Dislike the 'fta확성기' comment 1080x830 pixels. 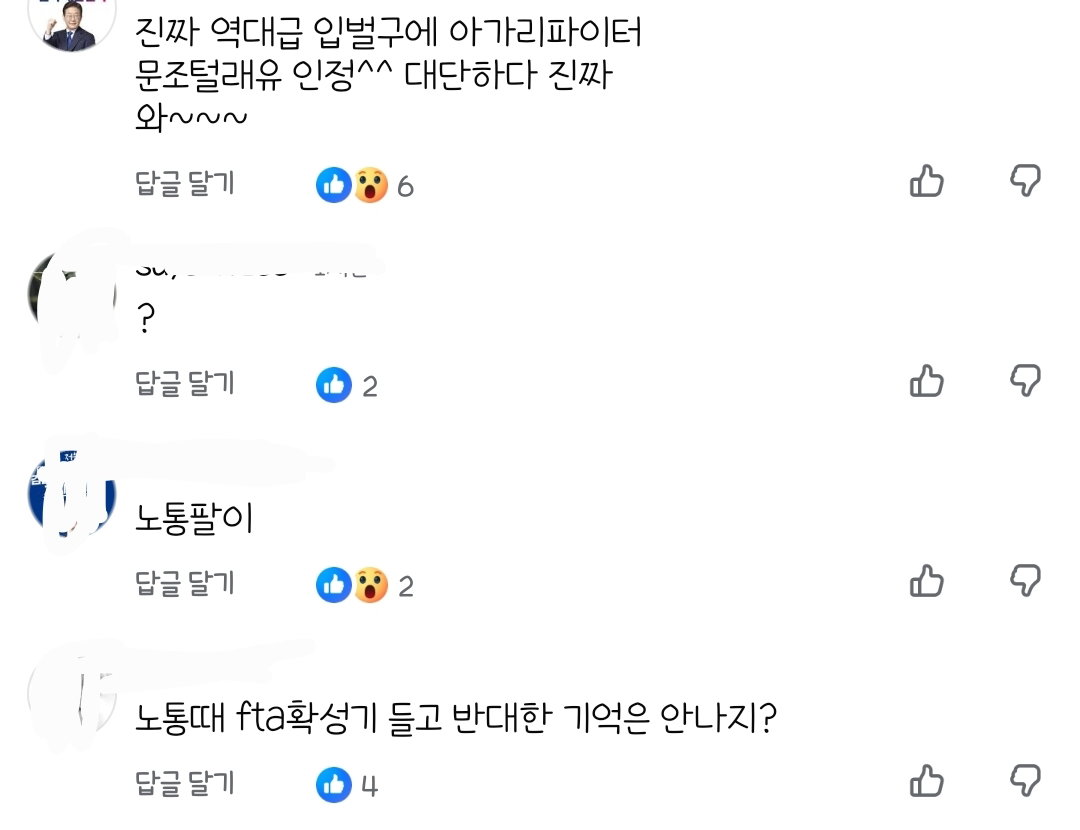(1025, 780)
